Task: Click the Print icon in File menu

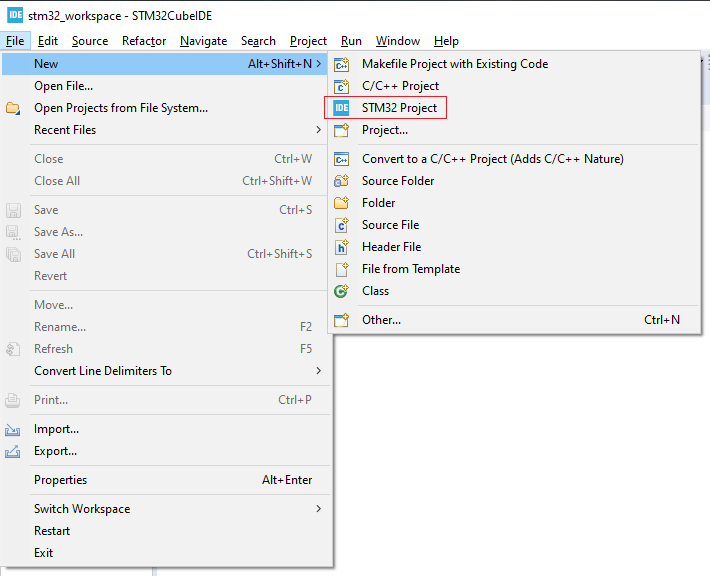Action: [x=13, y=400]
